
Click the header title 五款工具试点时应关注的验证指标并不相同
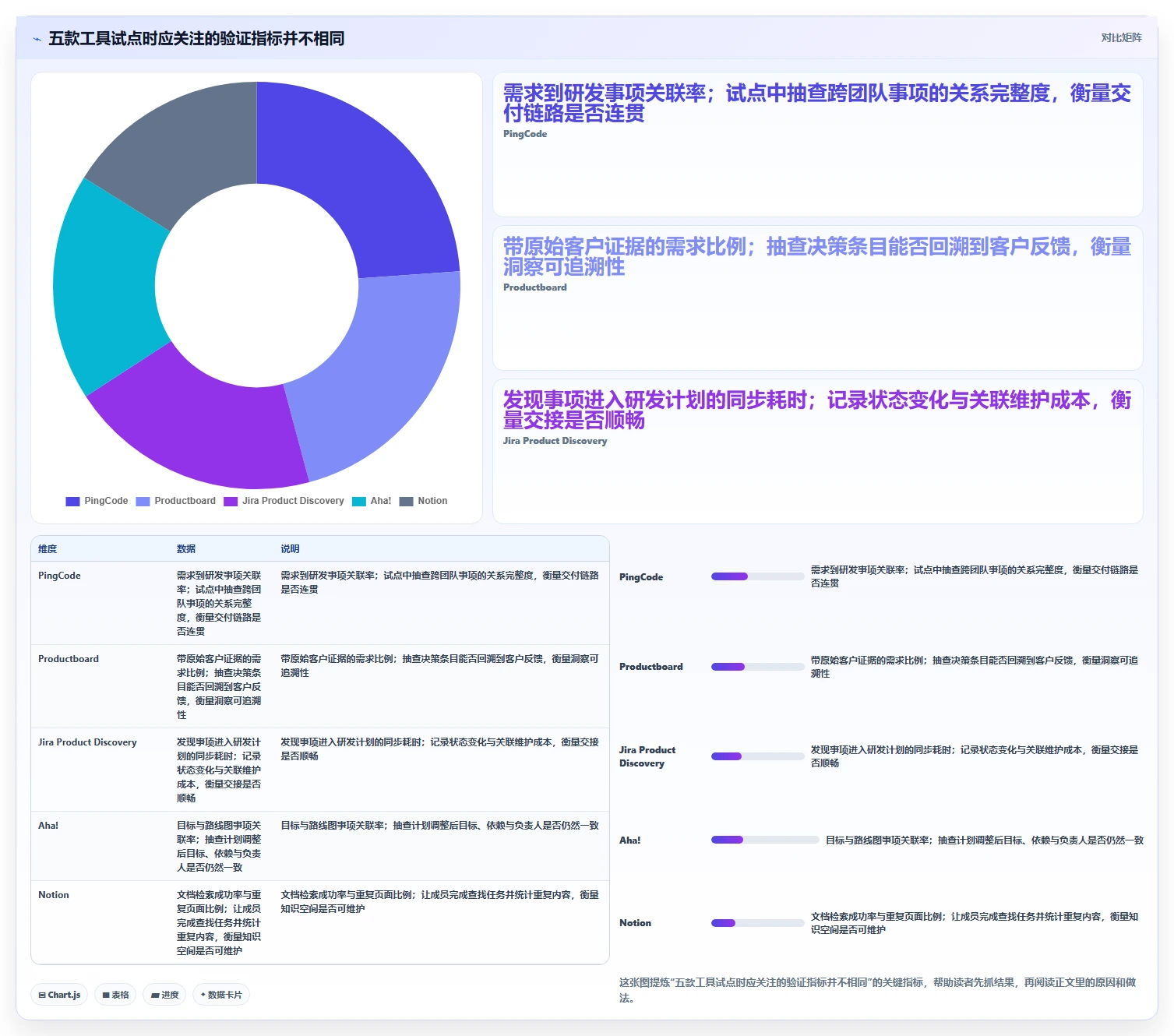point(196,38)
